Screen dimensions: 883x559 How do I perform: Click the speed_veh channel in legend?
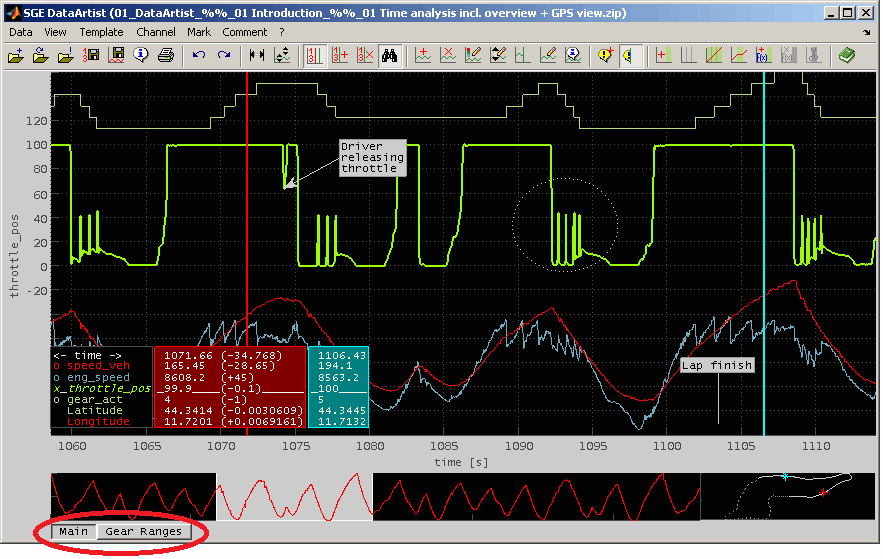click(98, 366)
